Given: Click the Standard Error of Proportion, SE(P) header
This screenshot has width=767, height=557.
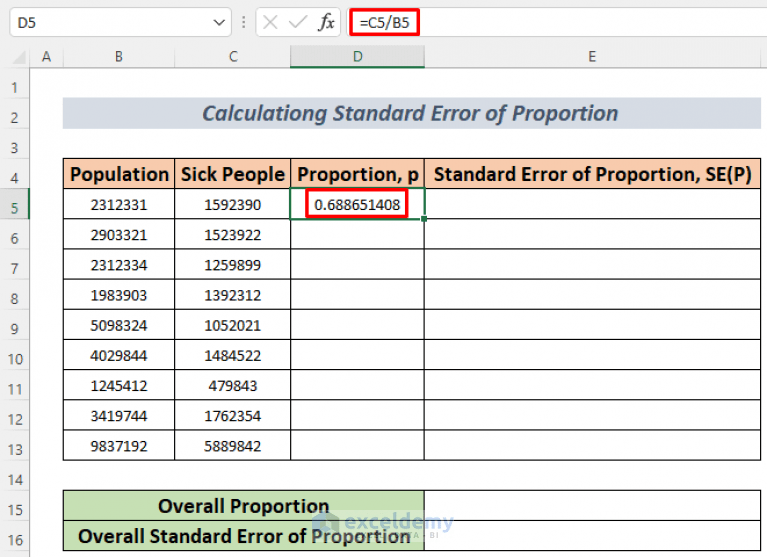Looking at the screenshot, I should [x=592, y=174].
